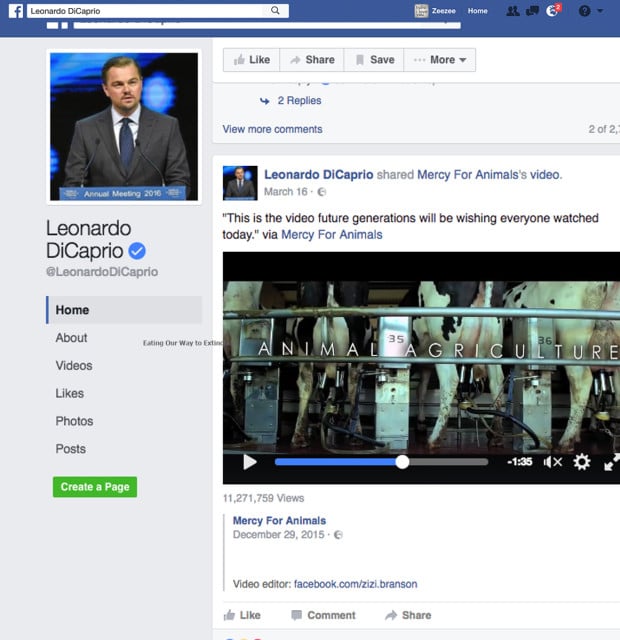Open the March 16 post timestamp
Image resolution: width=620 pixels, height=640 pixels.
coord(285,192)
